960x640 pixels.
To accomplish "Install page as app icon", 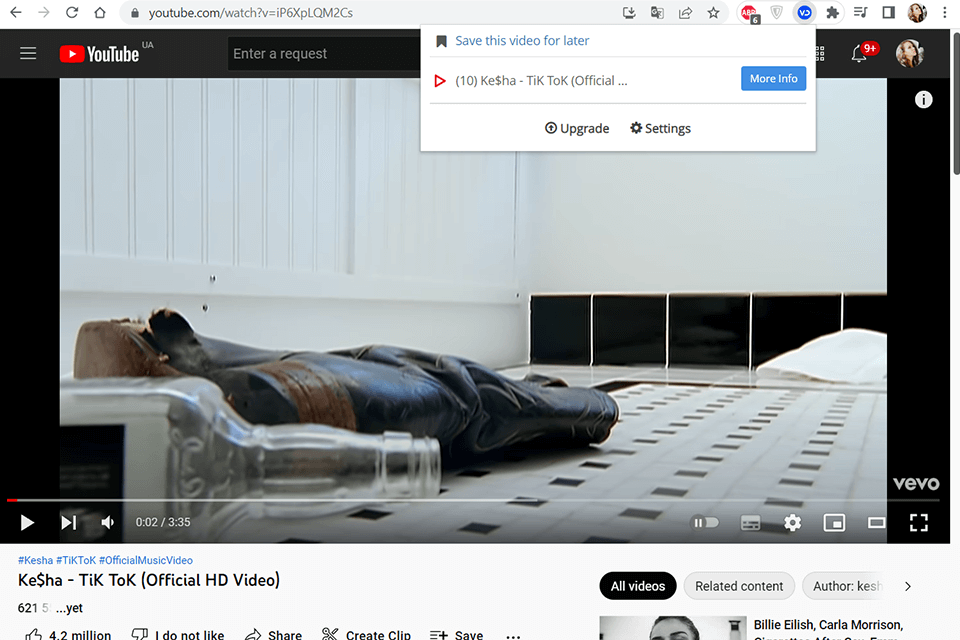I will click(629, 12).
